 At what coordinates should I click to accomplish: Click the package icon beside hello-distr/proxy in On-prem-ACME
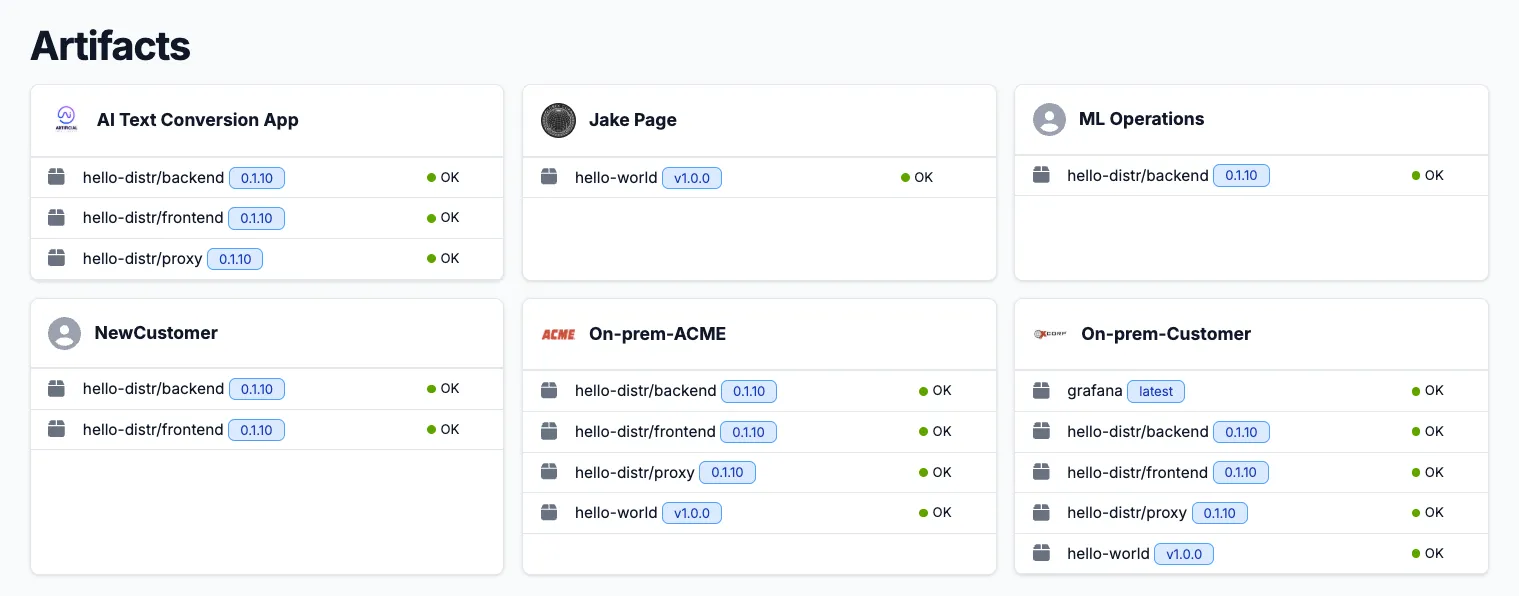coord(549,471)
